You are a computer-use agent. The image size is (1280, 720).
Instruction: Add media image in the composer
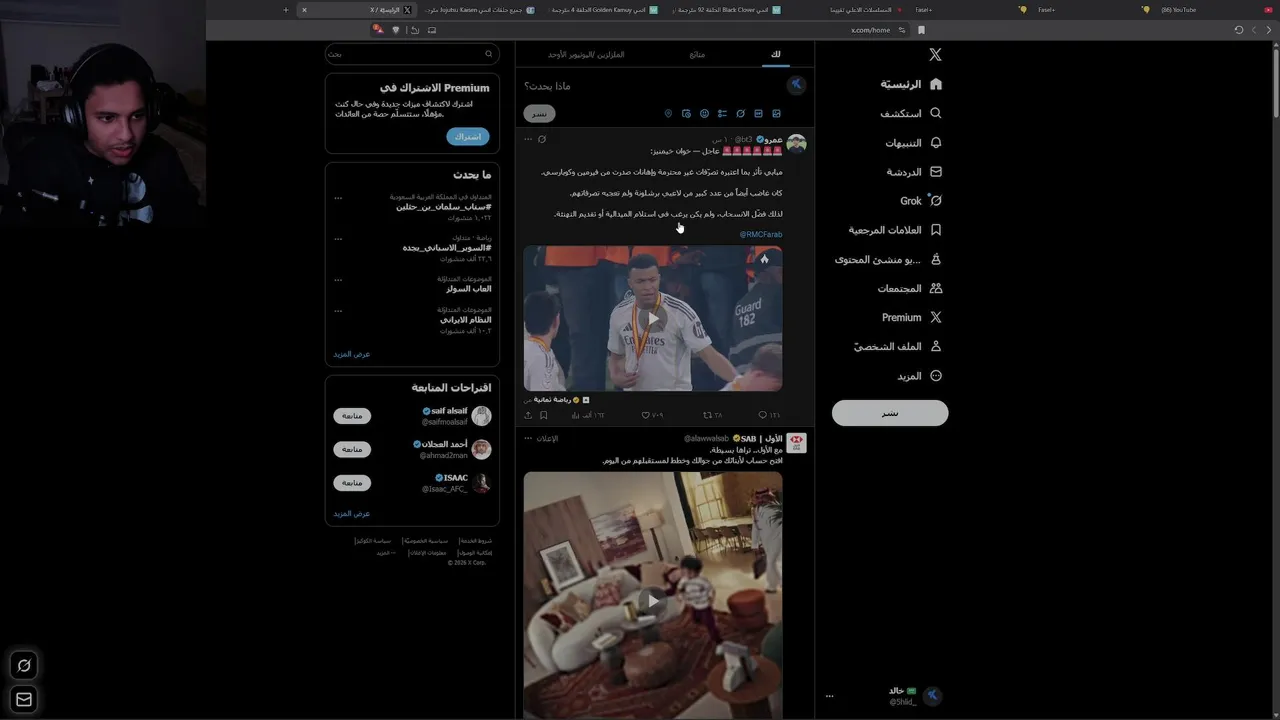click(776, 114)
